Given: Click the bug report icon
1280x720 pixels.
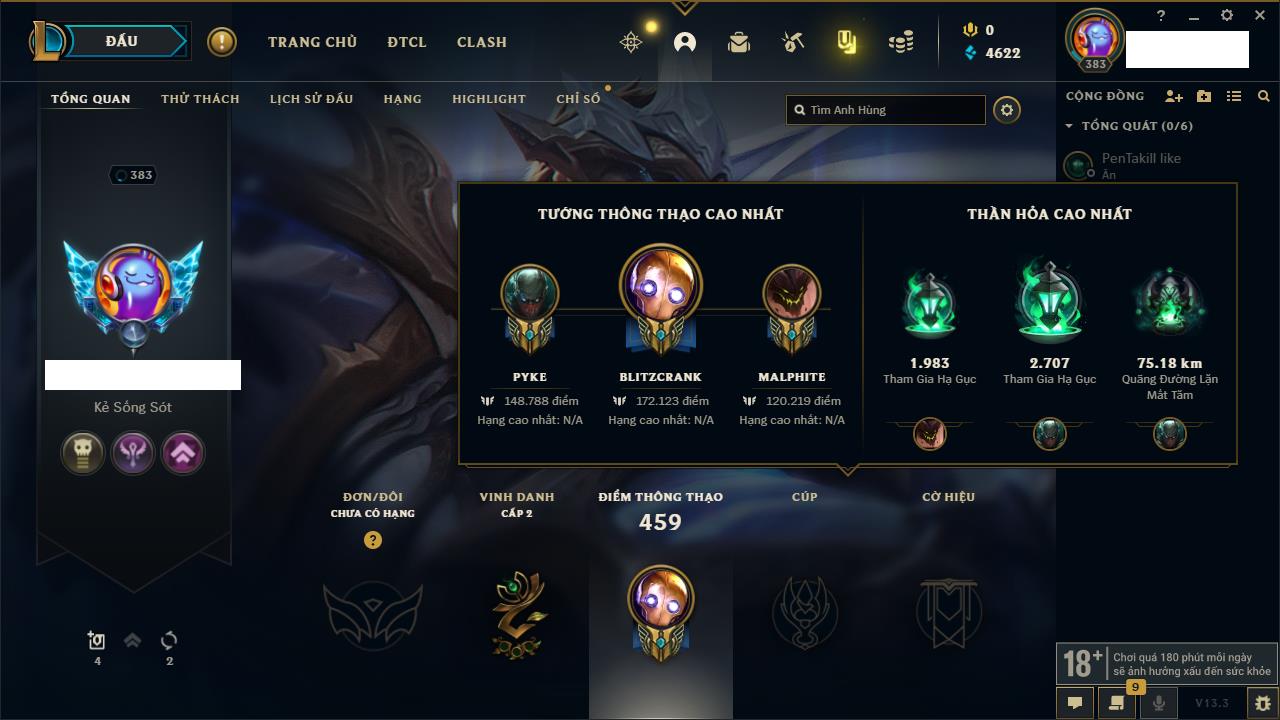Looking at the screenshot, I should tap(1262, 703).
